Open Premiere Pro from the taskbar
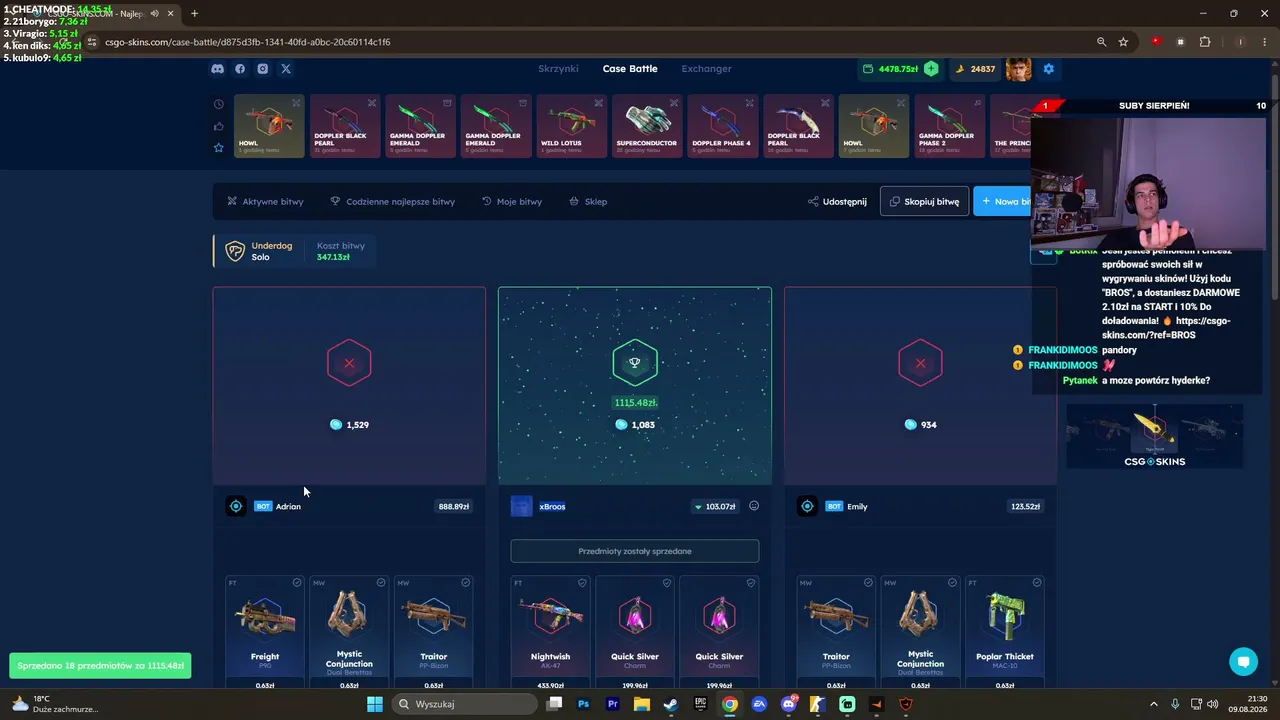The image size is (1280, 720). coord(613,704)
